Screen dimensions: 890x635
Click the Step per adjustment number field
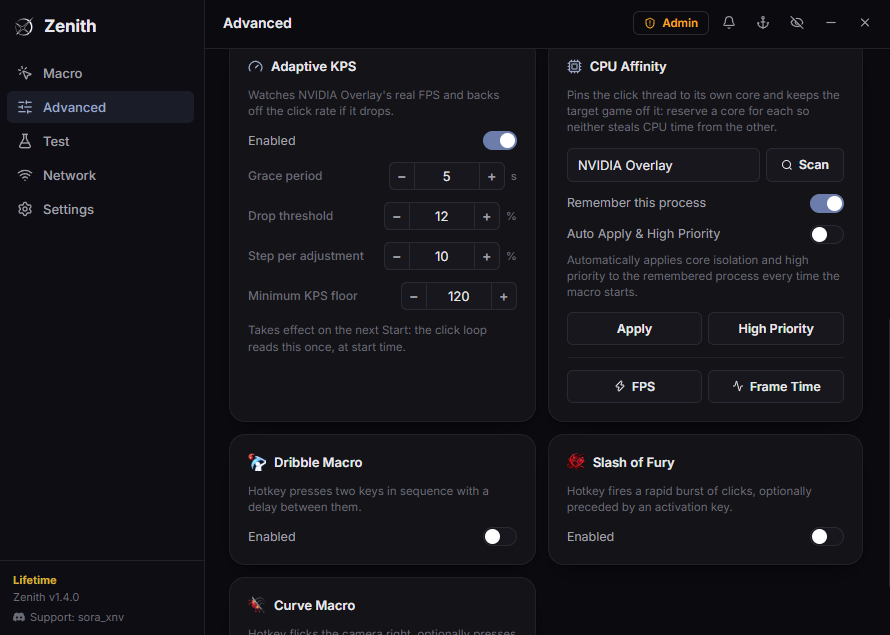click(442, 256)
